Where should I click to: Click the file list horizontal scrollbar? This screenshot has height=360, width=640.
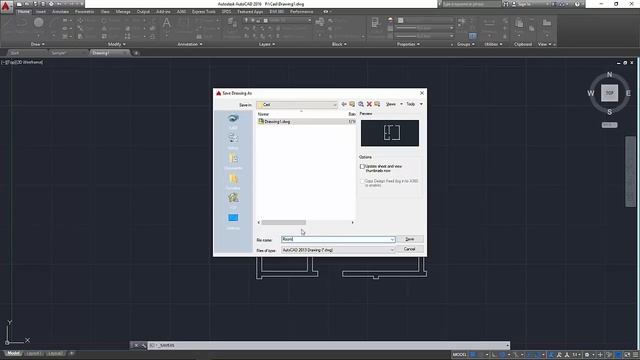coord(284,222)
